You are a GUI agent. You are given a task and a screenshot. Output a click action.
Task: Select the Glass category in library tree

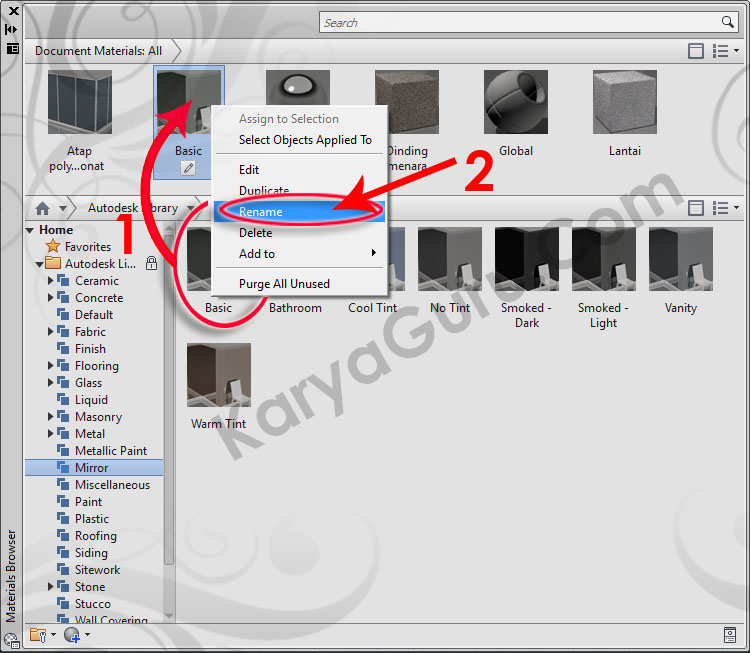88,383
